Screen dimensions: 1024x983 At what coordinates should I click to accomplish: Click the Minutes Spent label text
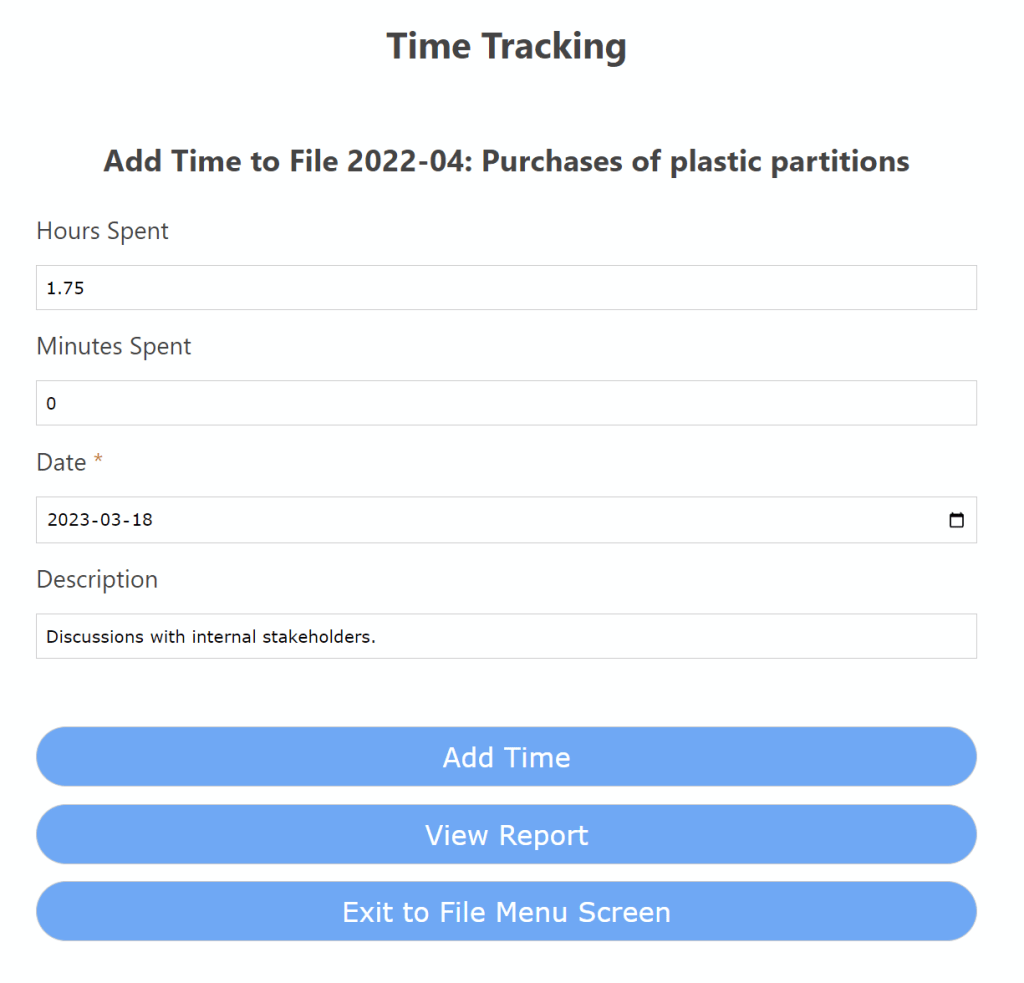coord(113,347)
